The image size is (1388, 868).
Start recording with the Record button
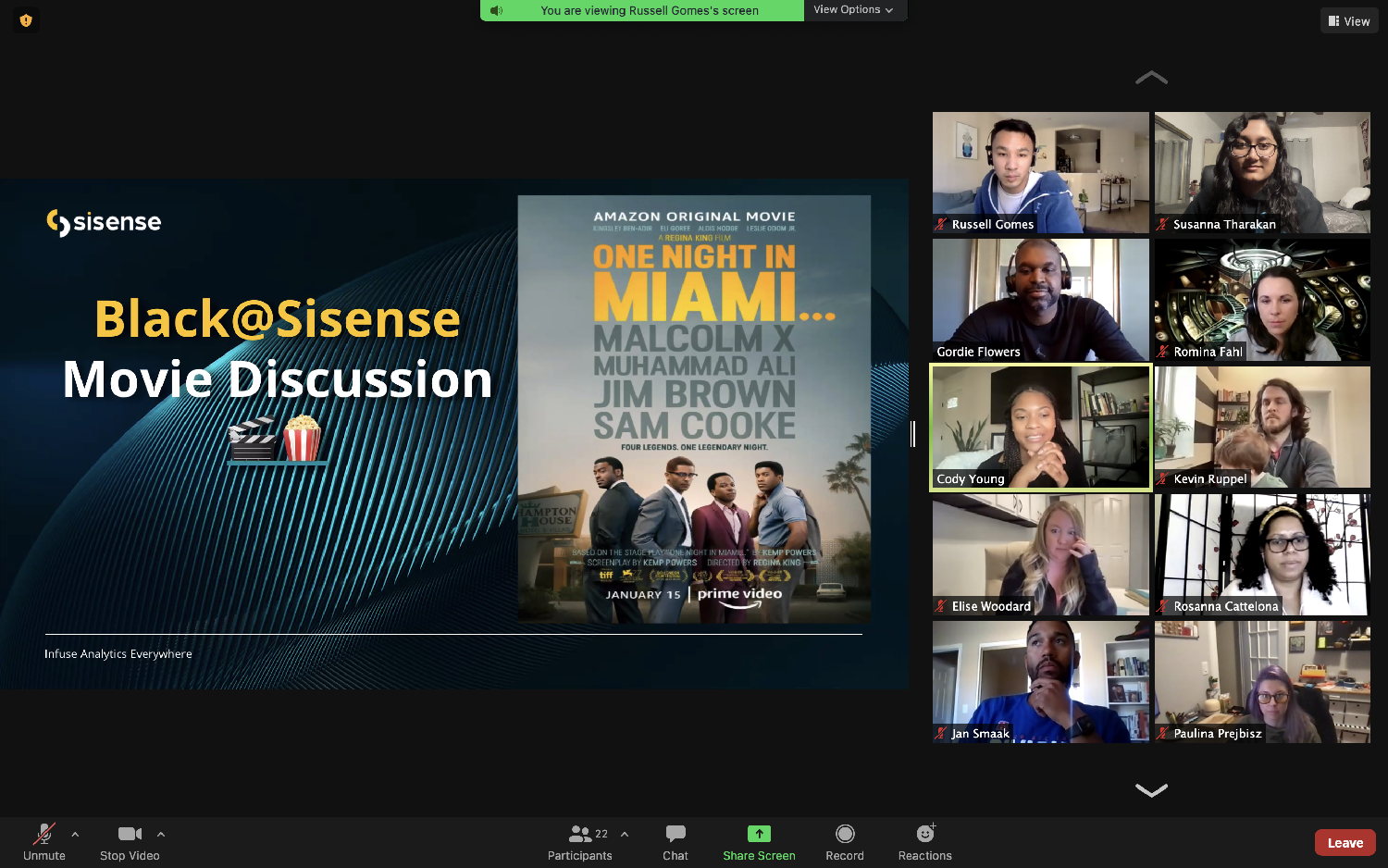[x=845, y=842]
